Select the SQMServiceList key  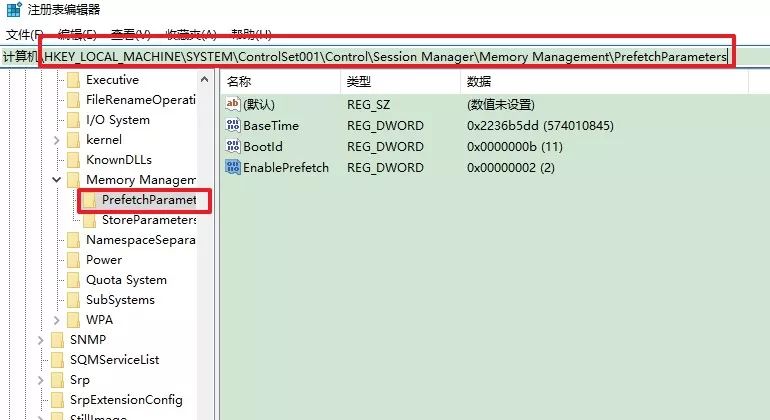coord(114,360)
